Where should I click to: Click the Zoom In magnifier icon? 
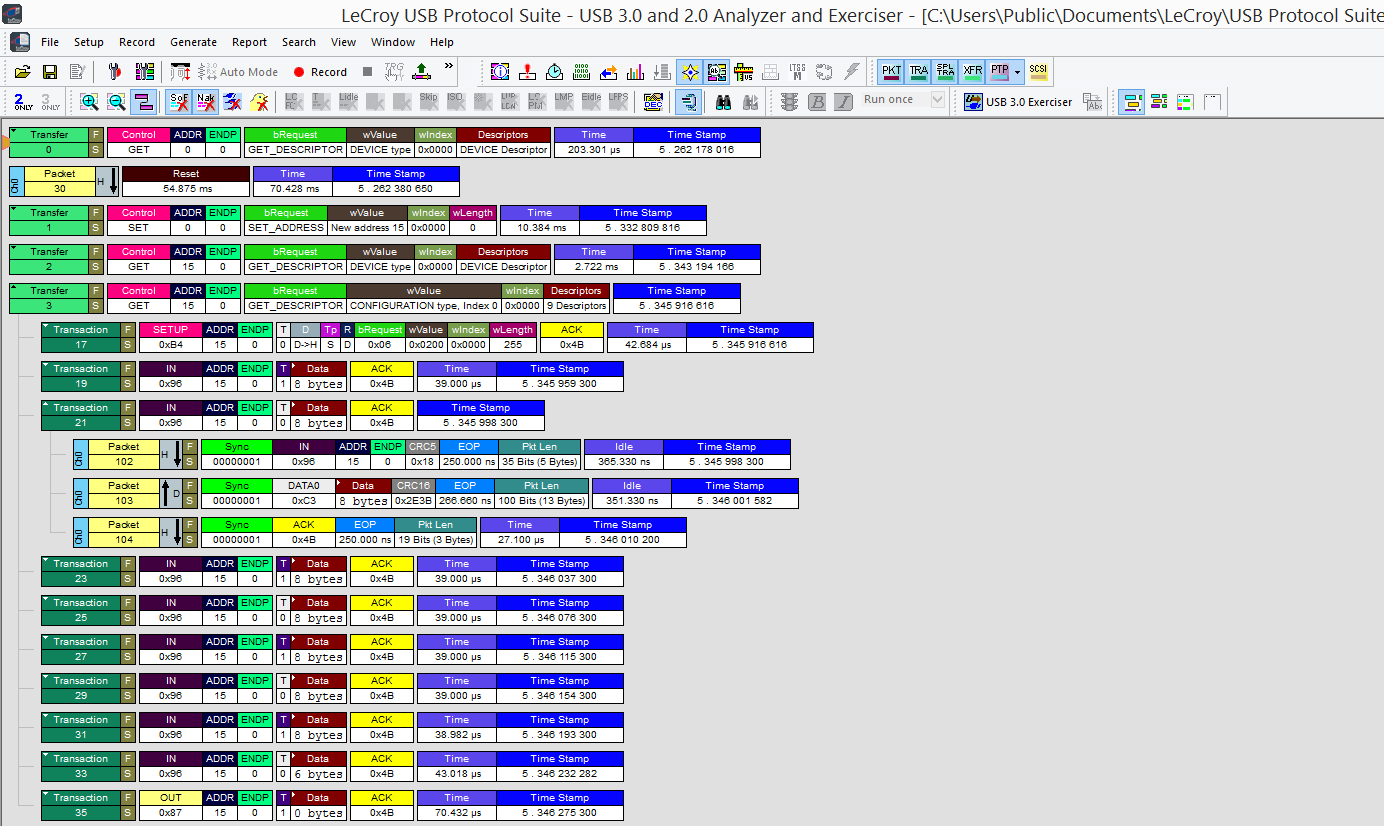point(90,101)
